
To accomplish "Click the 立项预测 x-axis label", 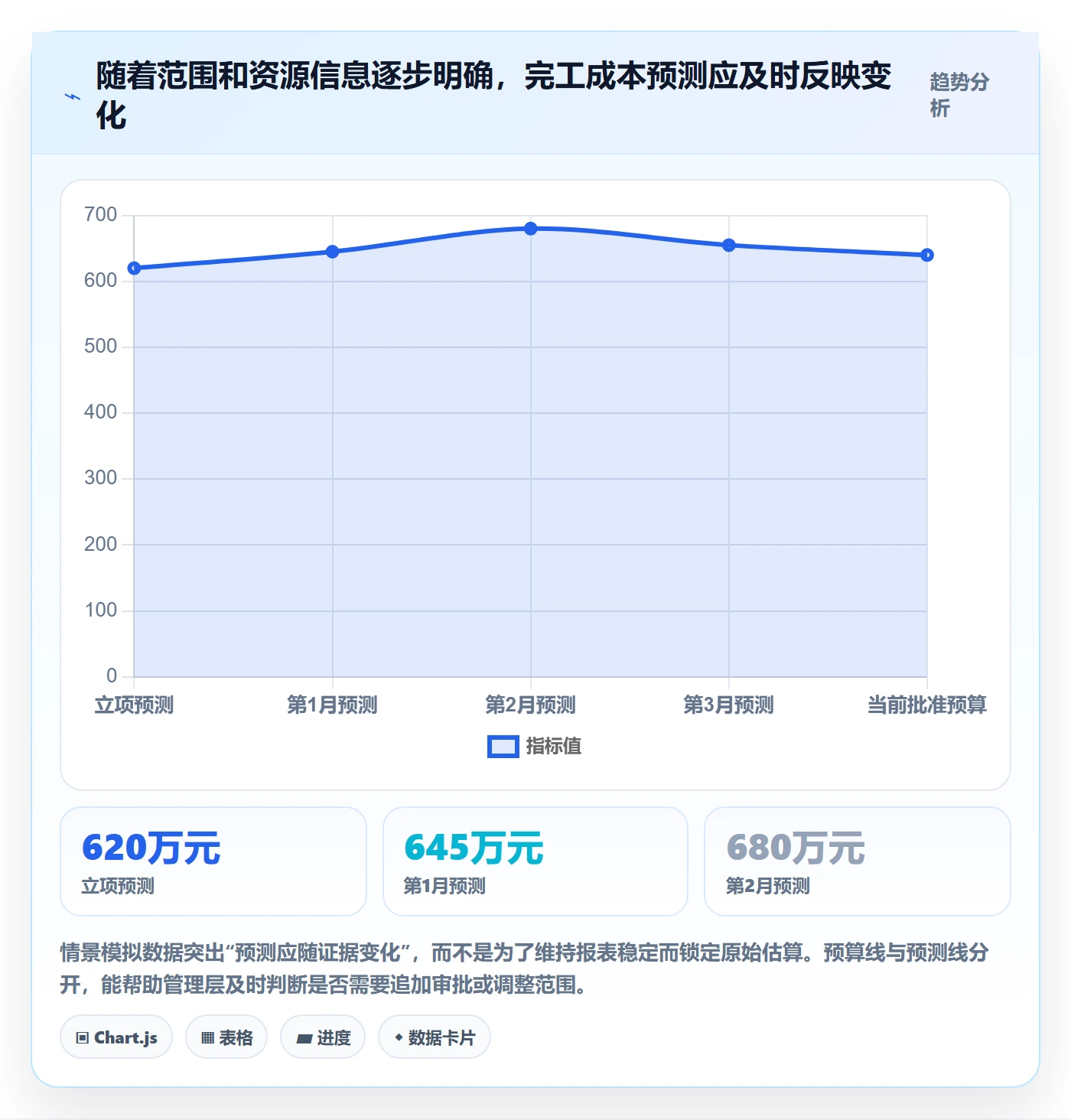I will click(135, 705).
